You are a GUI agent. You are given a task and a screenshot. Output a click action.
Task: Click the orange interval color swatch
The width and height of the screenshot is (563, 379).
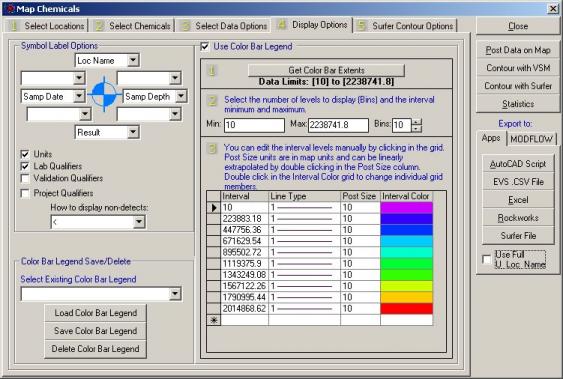point(406,298)
